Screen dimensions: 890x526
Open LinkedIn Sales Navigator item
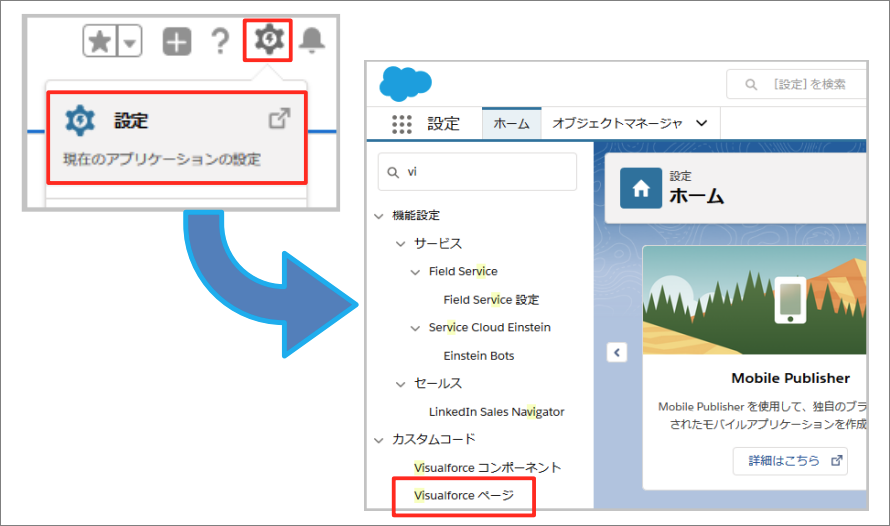pos(497,412)
